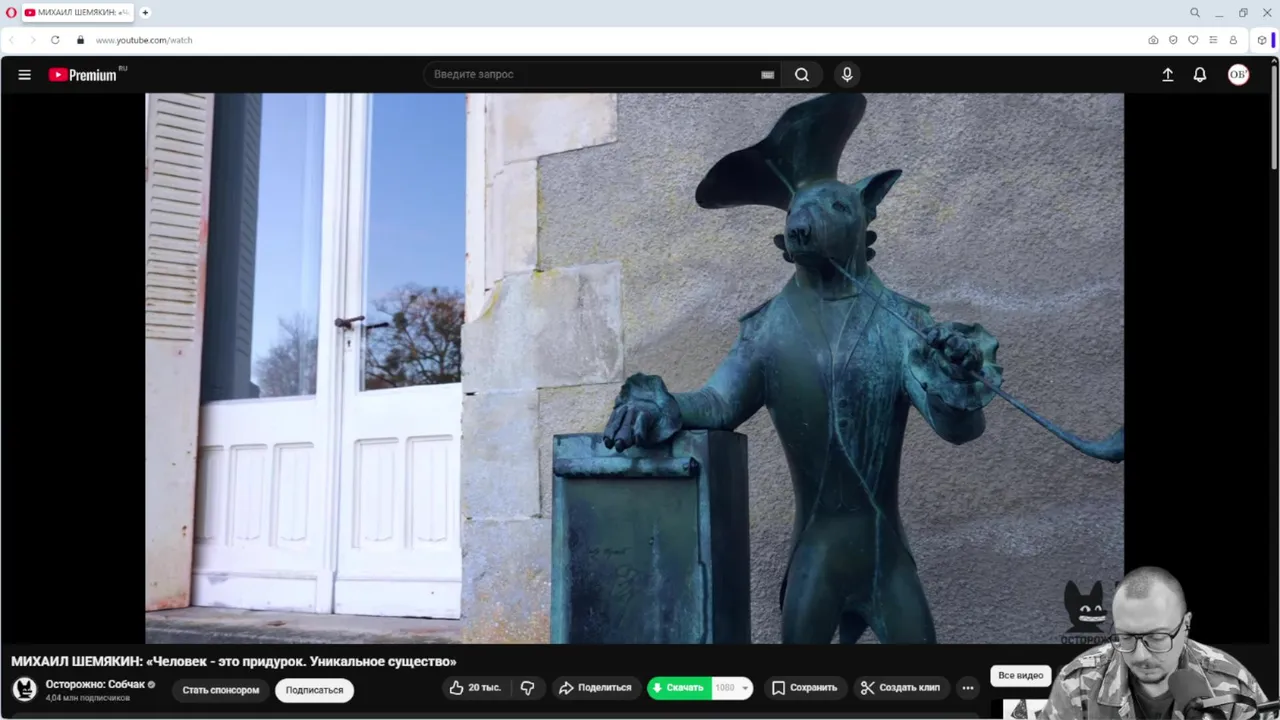1280x720 pixels.
Task: Click the video title text
Action: coord(234,661)
